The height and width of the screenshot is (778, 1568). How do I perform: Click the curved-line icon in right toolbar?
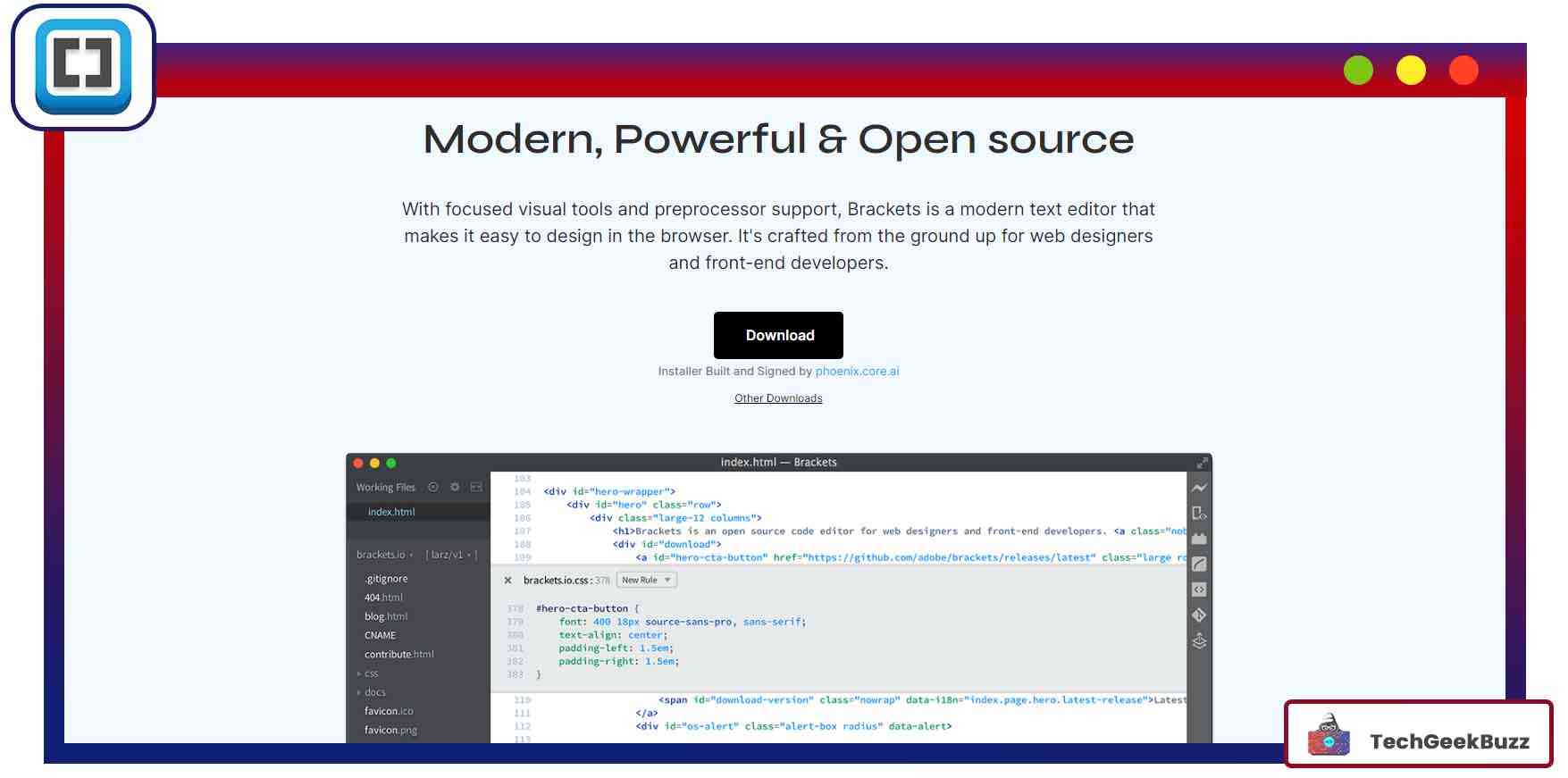[x=1199, y=565]
